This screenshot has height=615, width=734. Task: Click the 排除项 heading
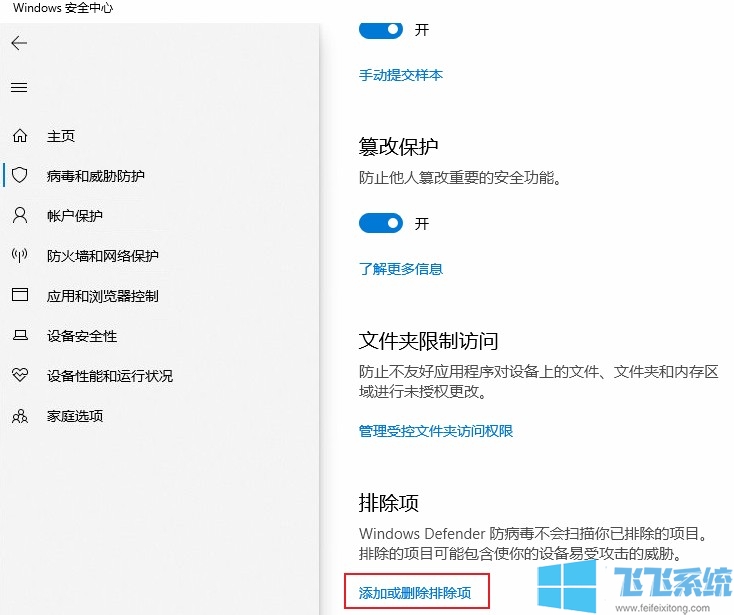[389, 503]
